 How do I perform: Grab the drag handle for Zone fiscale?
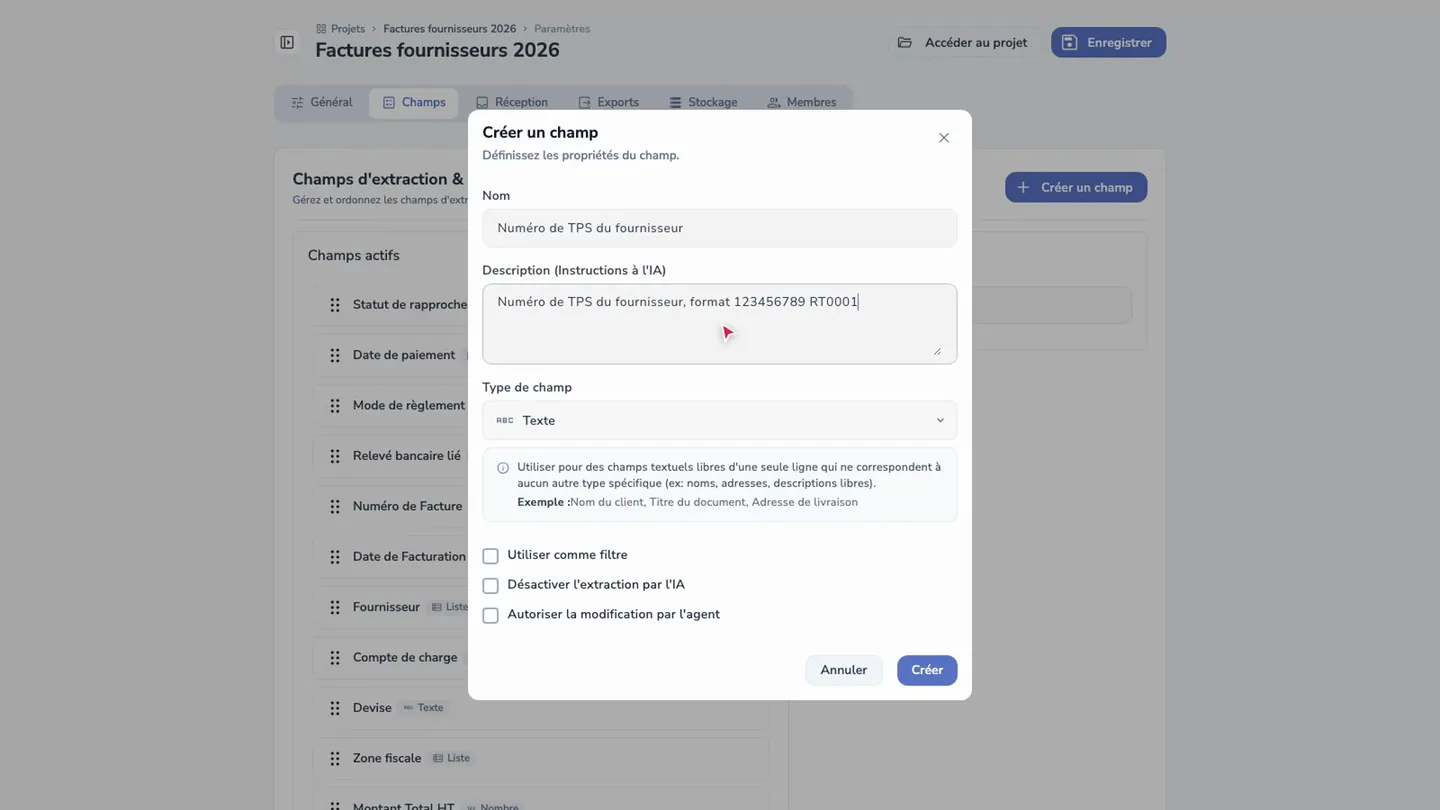[x=335, y=759]
